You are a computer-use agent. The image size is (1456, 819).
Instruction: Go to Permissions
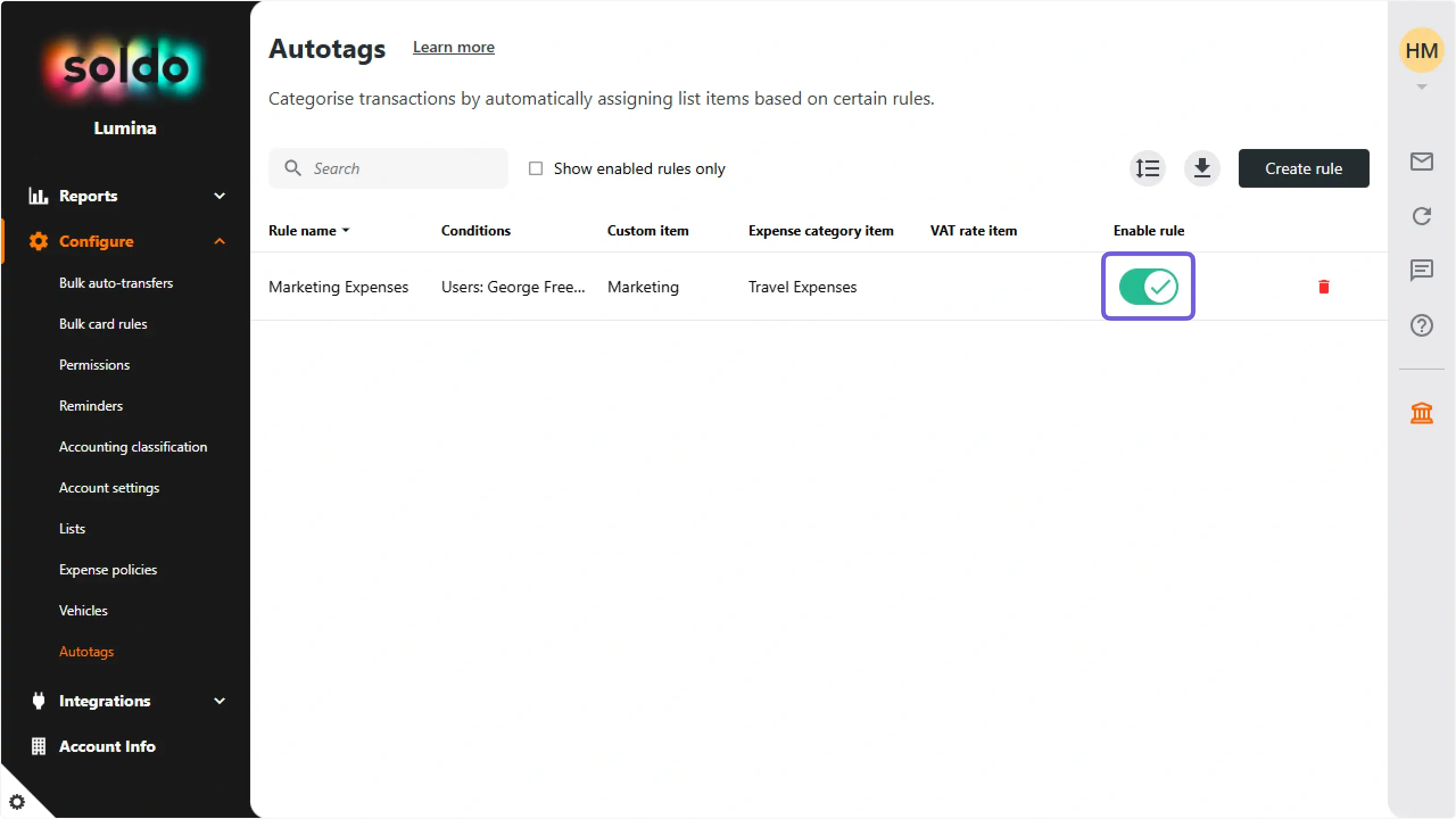pos(94,365)
